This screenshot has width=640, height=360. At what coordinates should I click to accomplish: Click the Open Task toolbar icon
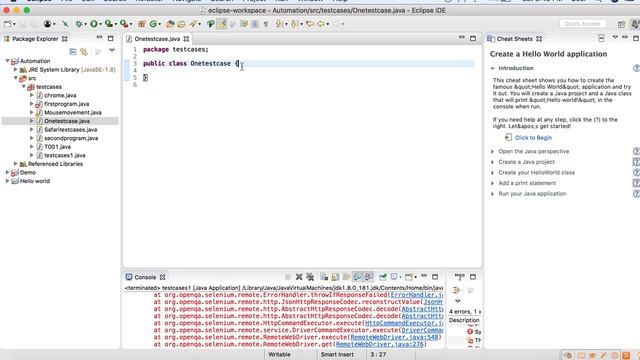point(181,24)
